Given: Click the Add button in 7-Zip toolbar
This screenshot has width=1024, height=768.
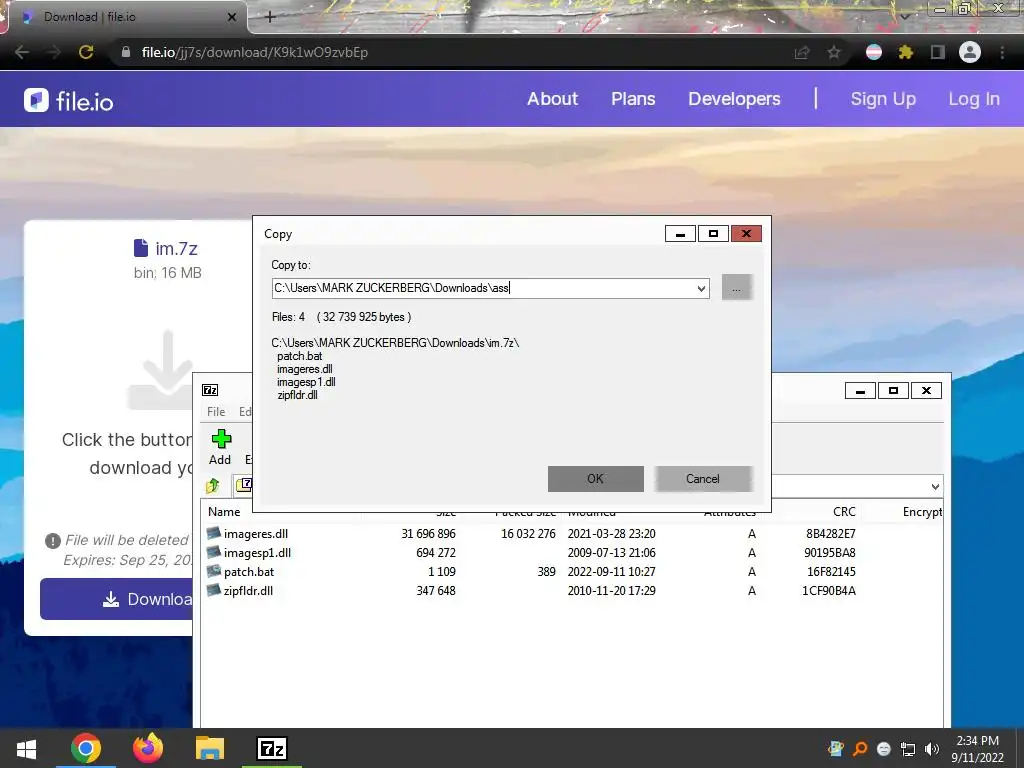Looking at the screenshot, I should click(x=221, y=447).
